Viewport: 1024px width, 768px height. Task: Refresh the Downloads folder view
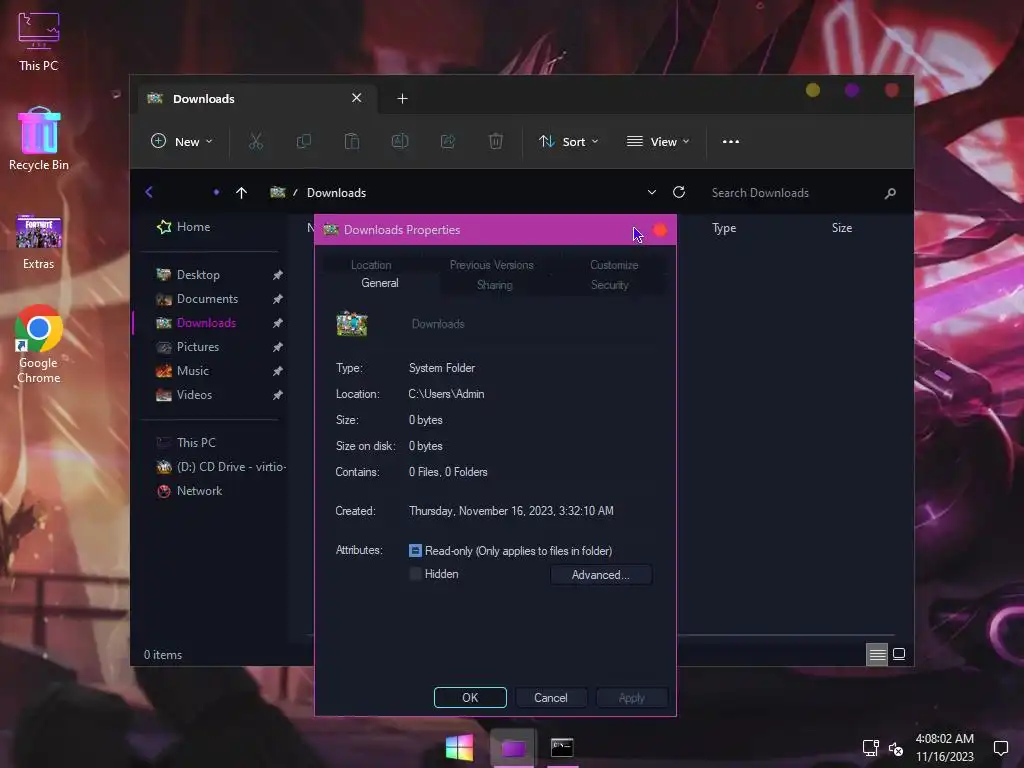[679, 192]
